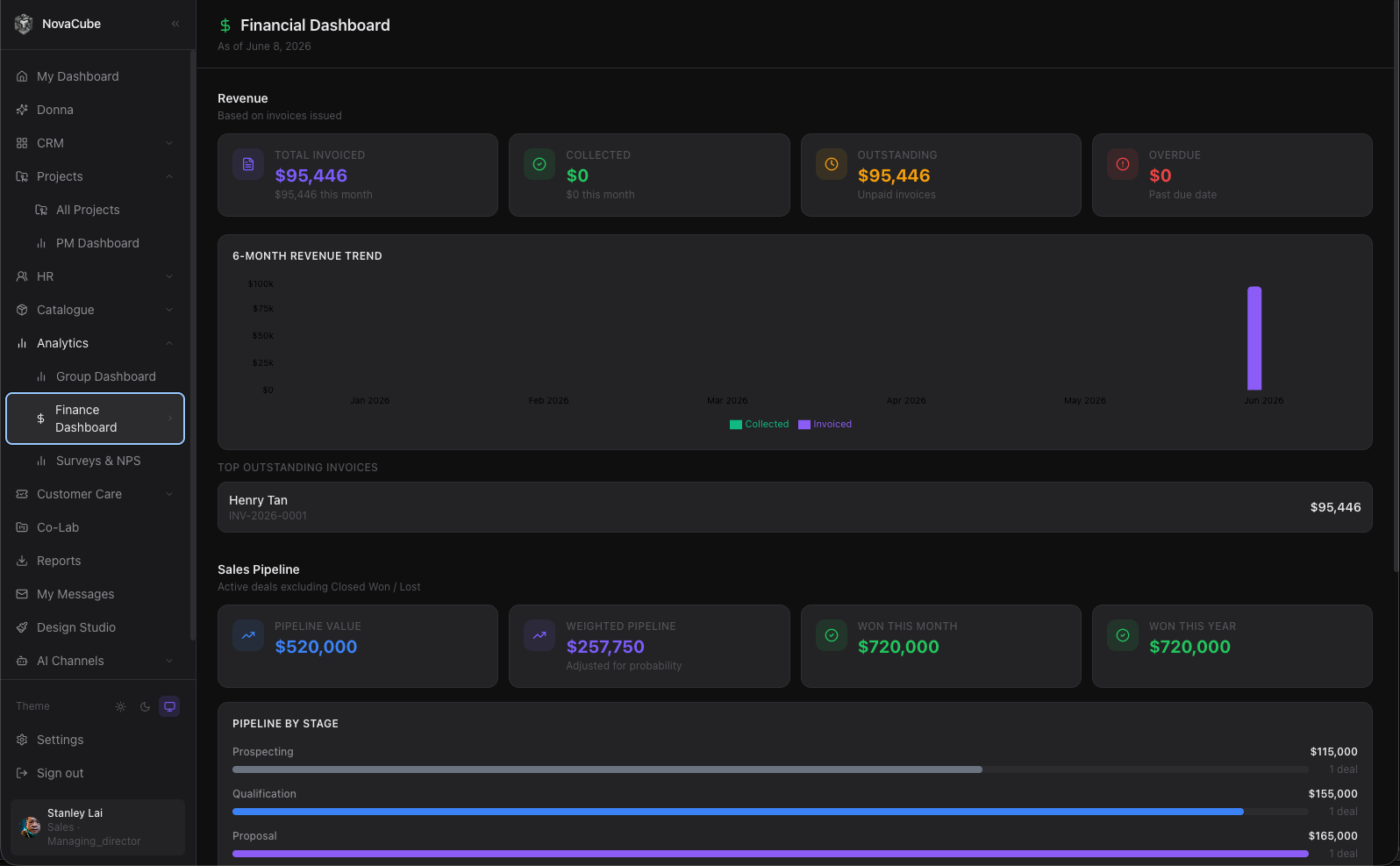The width and height of the screenshot is (1400, 866).
Task: Expand the HR section chevron
Action: tap(169, 276)
